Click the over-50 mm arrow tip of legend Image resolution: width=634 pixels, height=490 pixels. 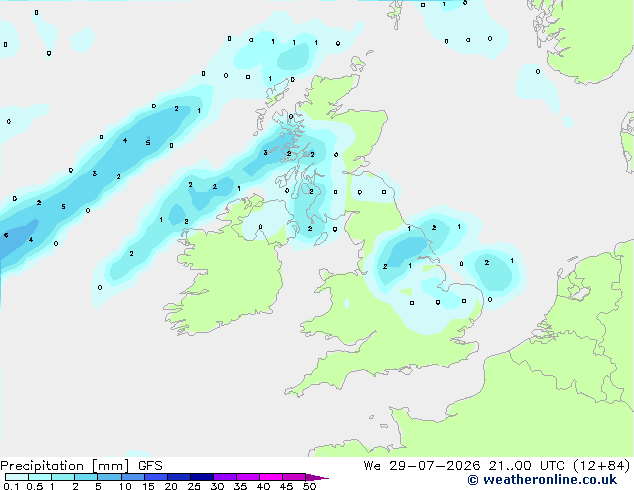pos(317,477)
